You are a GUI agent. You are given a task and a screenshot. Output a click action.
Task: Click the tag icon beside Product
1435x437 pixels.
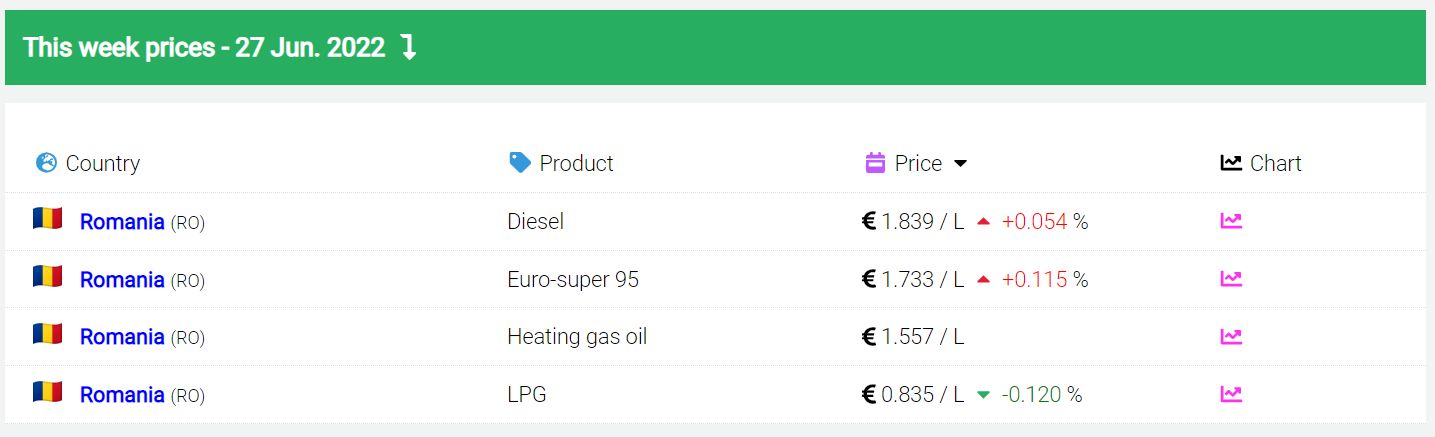pyautogui.click(x=520, y=162)
